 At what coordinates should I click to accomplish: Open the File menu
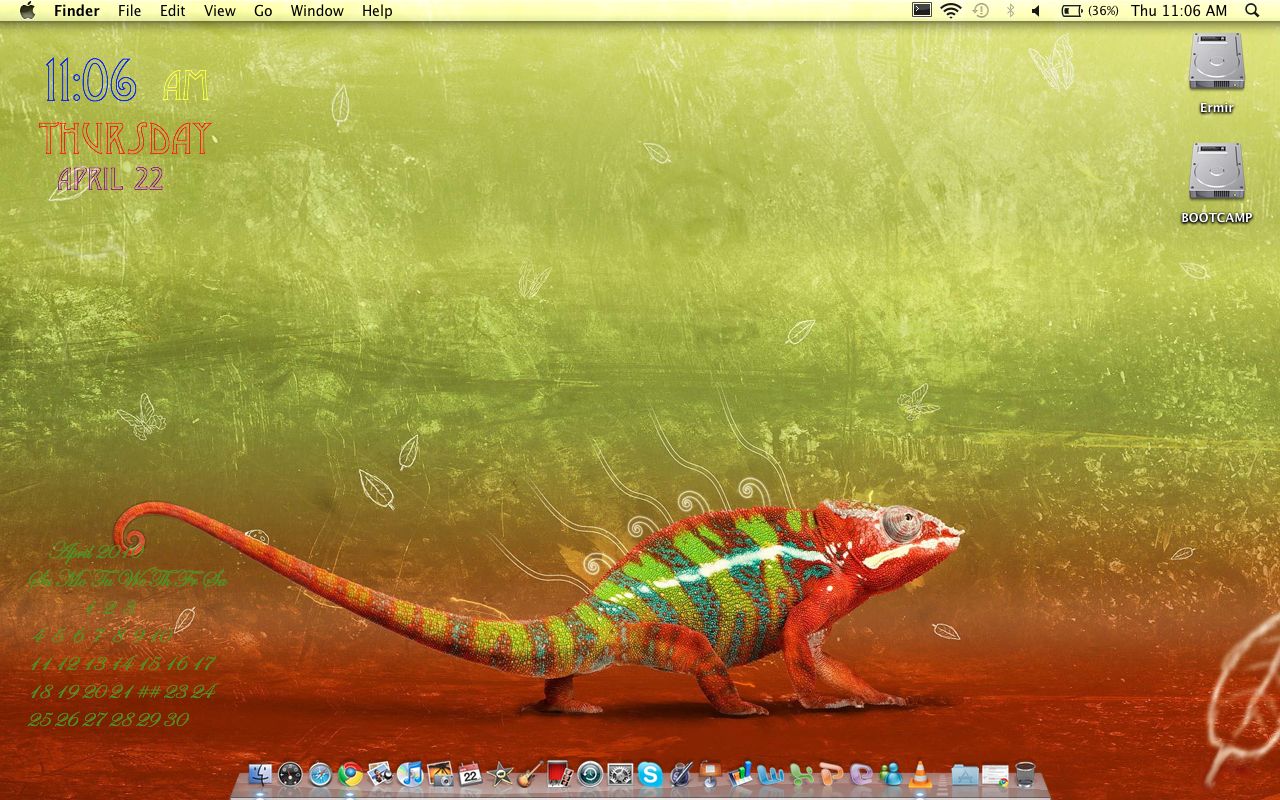pos(129,11)
